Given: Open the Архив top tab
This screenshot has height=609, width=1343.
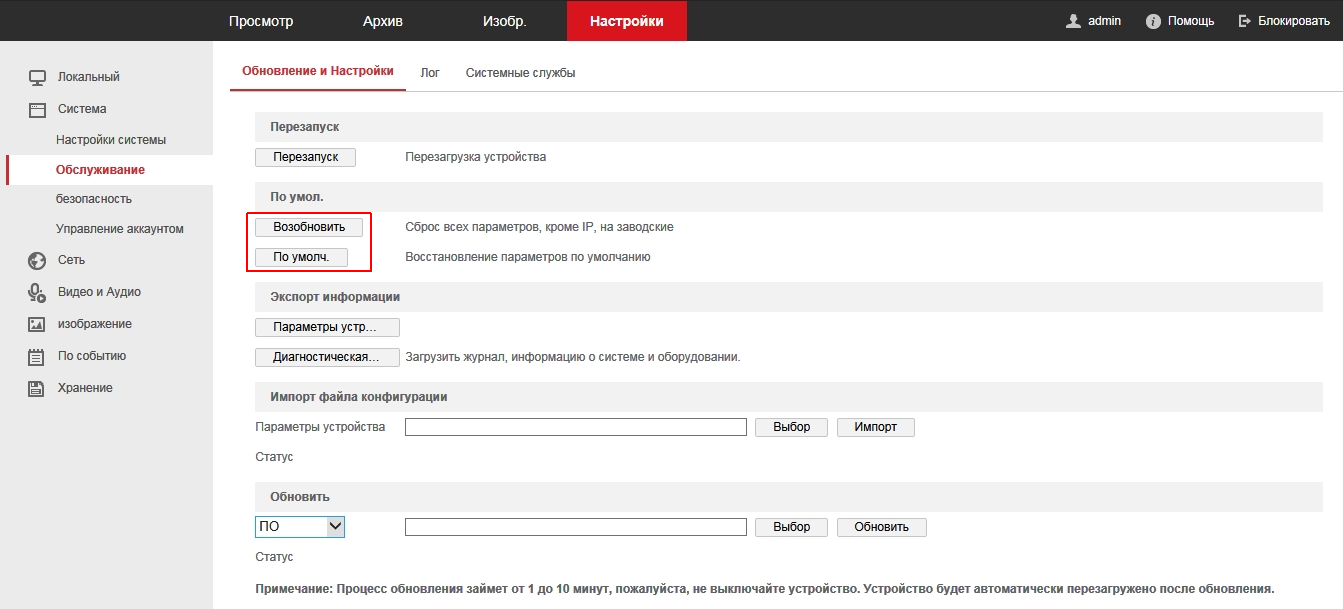Looking at the screenshot, I should 383,21.
